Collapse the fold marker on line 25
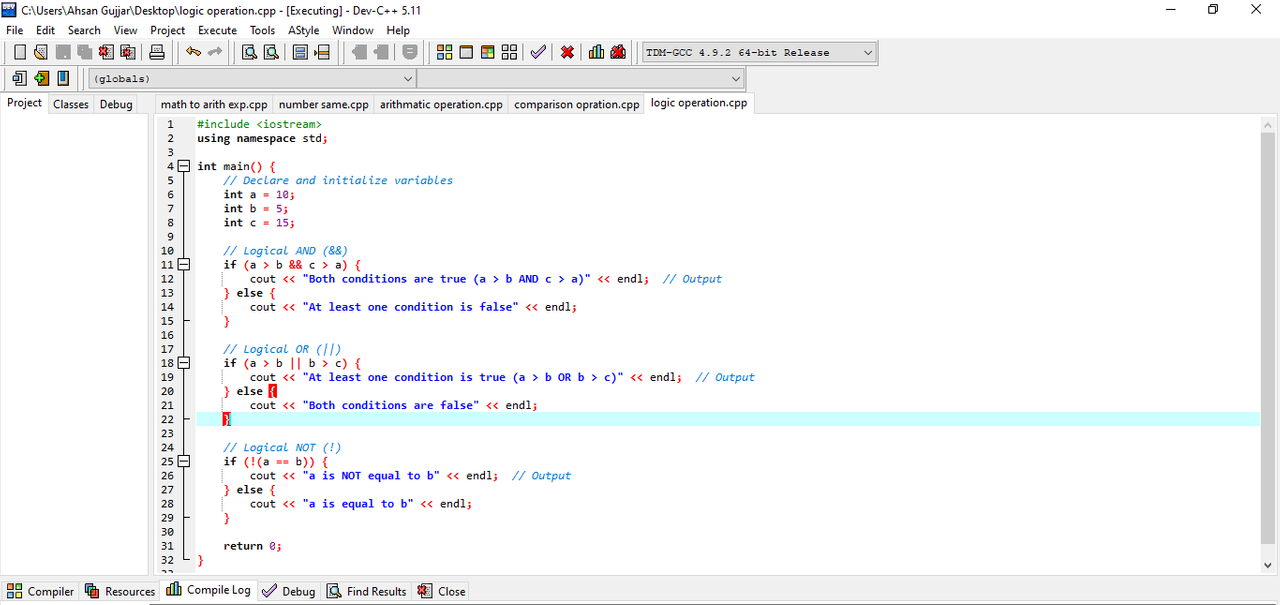Viewport: 1280px width, 605px height. pyautogui.click(x=183, y=461)
